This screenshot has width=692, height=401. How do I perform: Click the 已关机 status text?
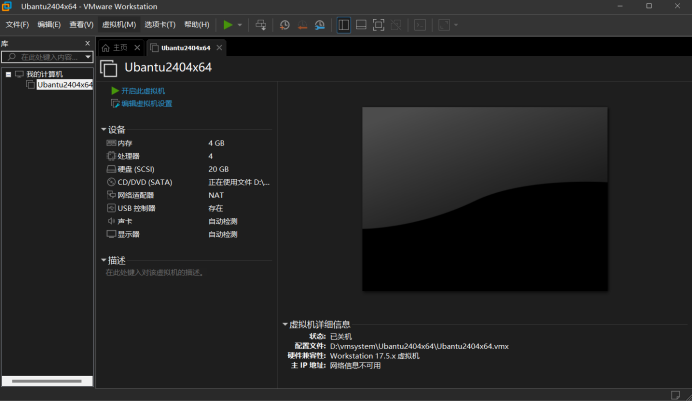pyautogui.click(x=341, y=337)
